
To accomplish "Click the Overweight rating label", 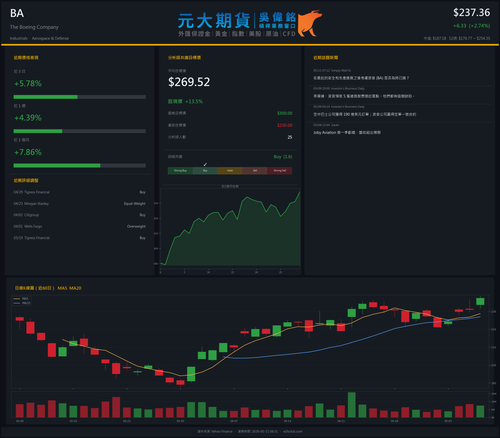I will click(x=136, y=226).
